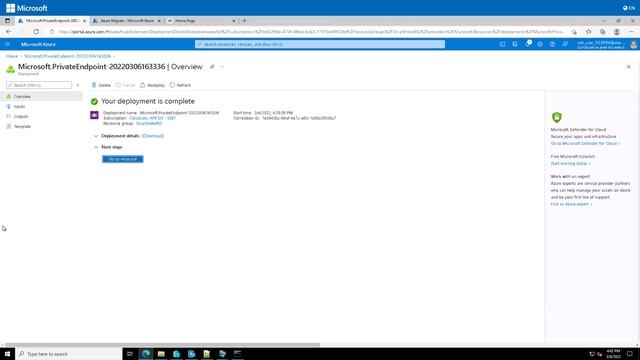Click the Microsoft Defender shield icon
Screen dimensions: 640x360
[x=556, y=117]
